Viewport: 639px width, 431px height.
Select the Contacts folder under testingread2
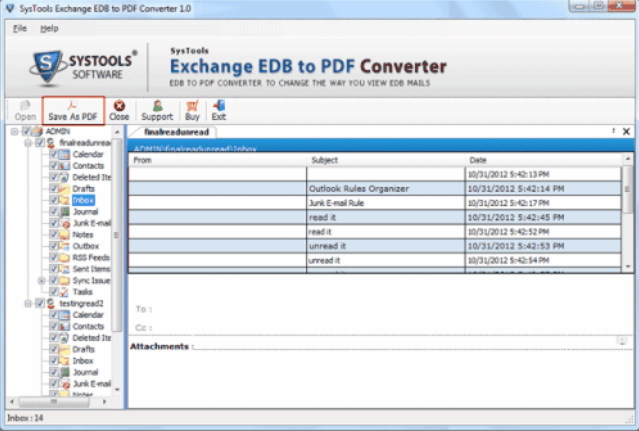coord(88,326)
